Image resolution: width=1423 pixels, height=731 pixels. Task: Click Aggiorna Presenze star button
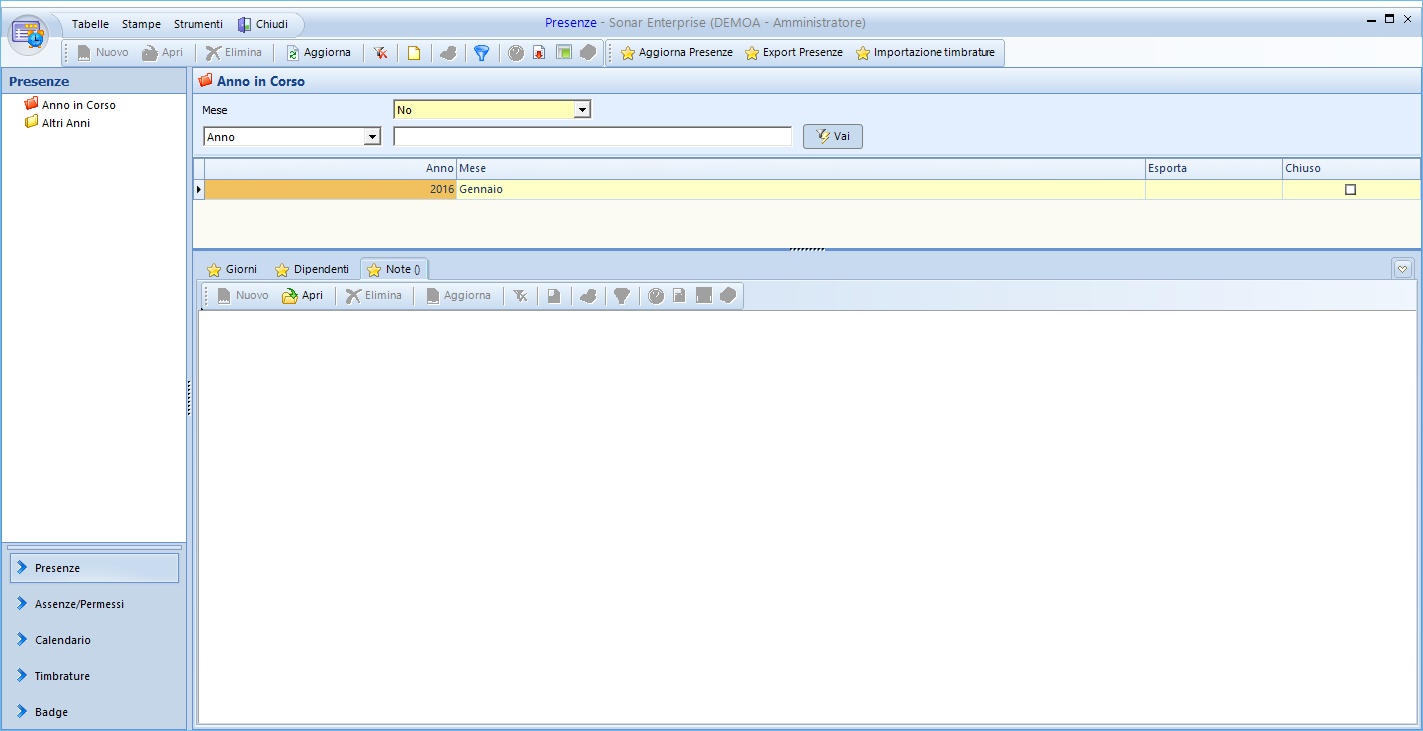(x=677, y=53)
